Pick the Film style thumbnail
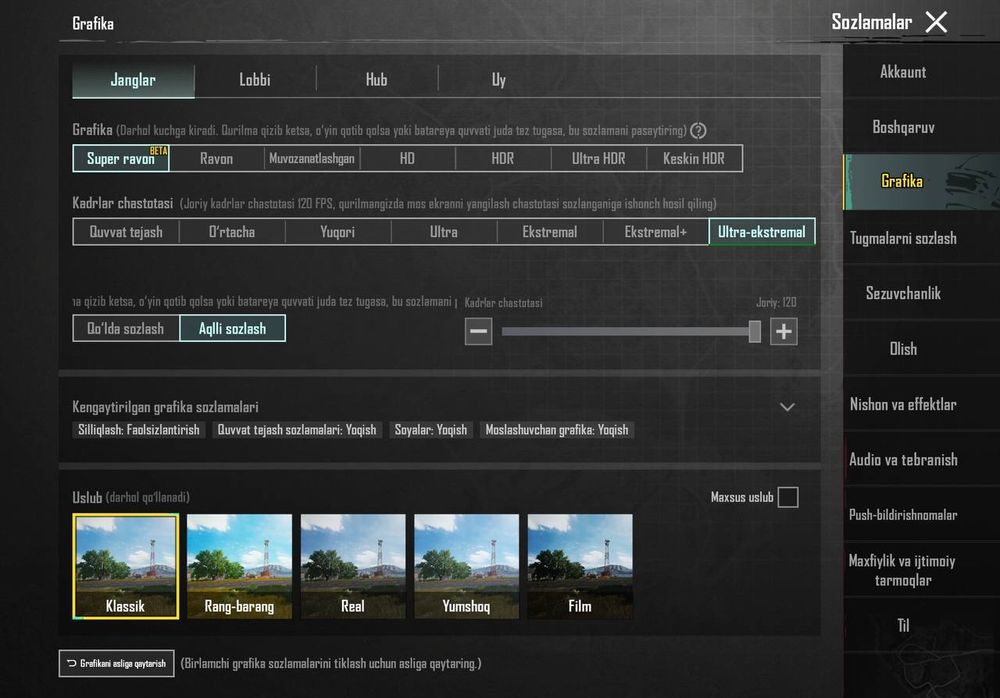Viewport: 1000px width, 698px height. (x=580, y=567)
